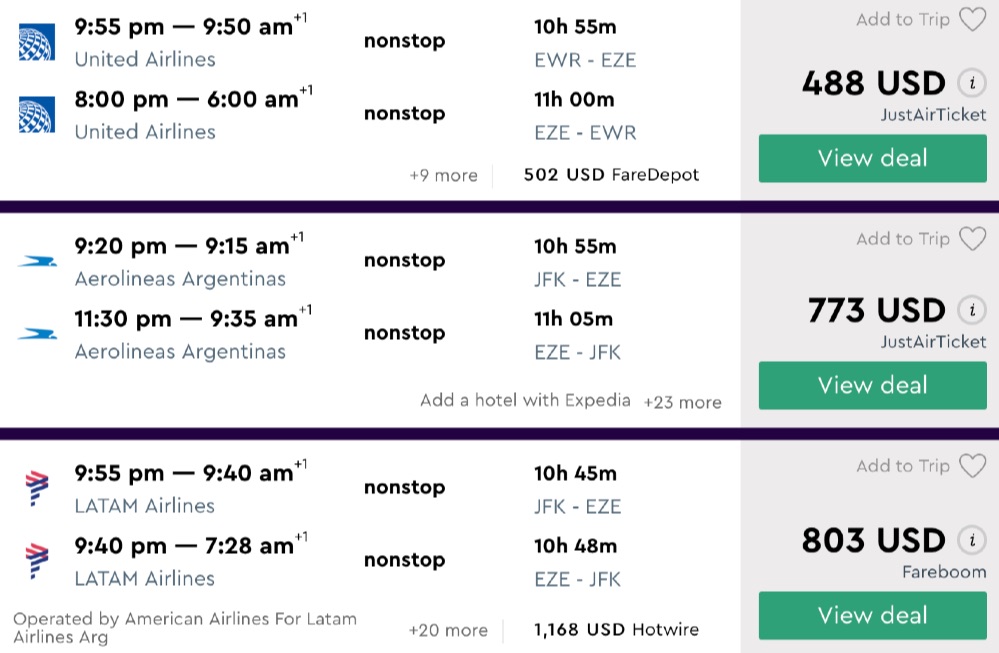View deal for 488 USD JustAirTicket fare
The height and width of the screenshot is (653, 999).
pos(872,158)
